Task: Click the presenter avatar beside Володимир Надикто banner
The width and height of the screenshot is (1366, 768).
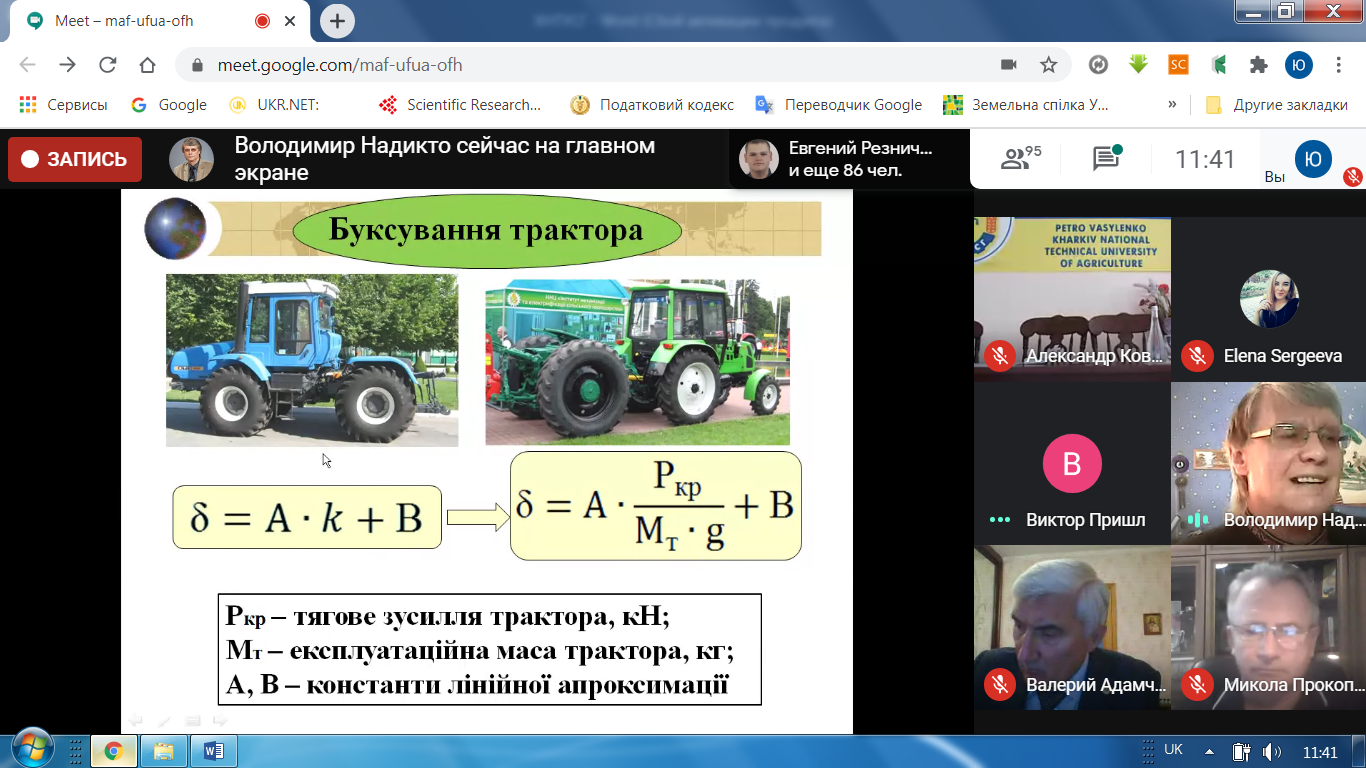Action: 191,159
